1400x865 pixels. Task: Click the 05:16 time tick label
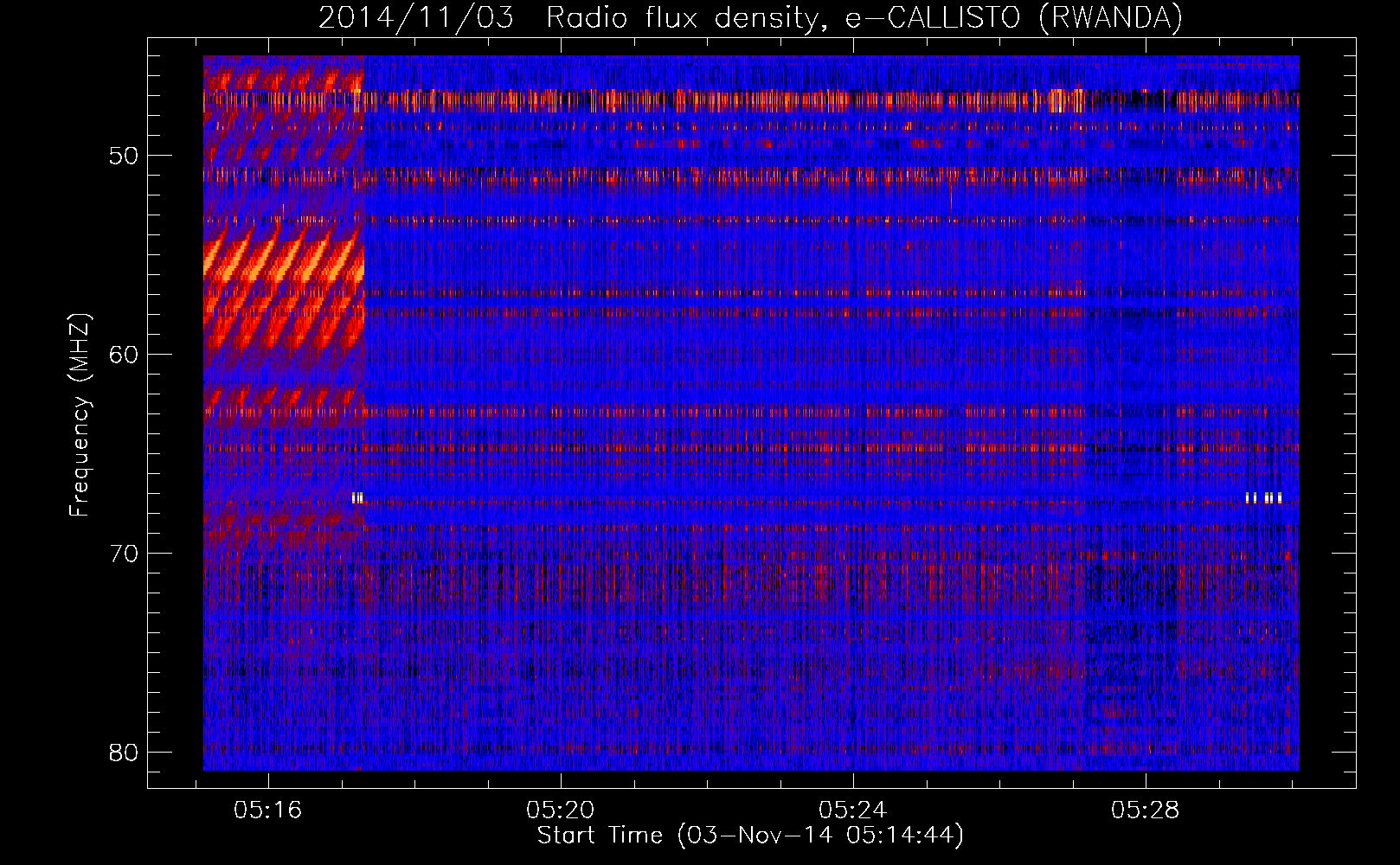(268, 810)
